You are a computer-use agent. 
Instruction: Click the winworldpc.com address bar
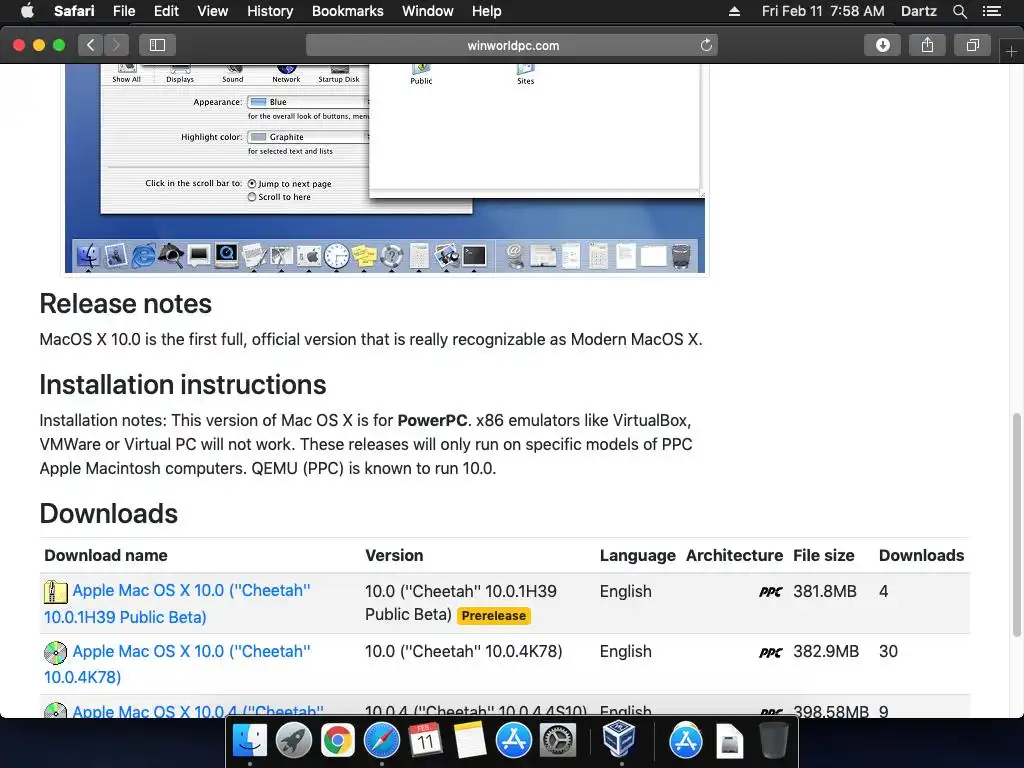[x=512, y=45]
